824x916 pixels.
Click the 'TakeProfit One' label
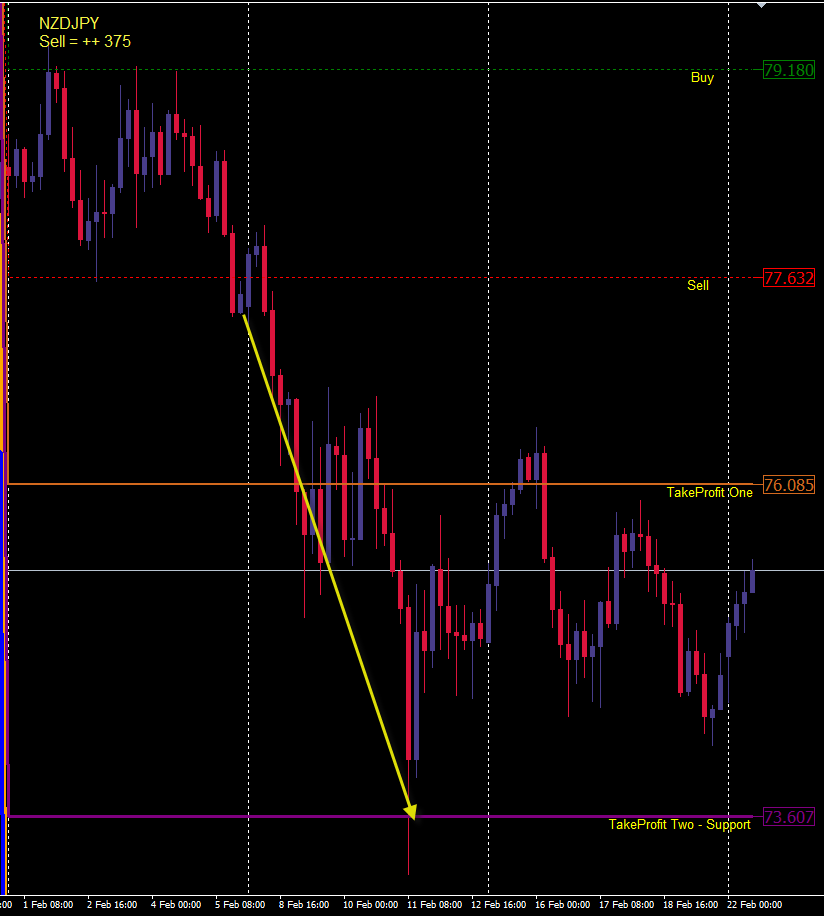click(710, 492)
